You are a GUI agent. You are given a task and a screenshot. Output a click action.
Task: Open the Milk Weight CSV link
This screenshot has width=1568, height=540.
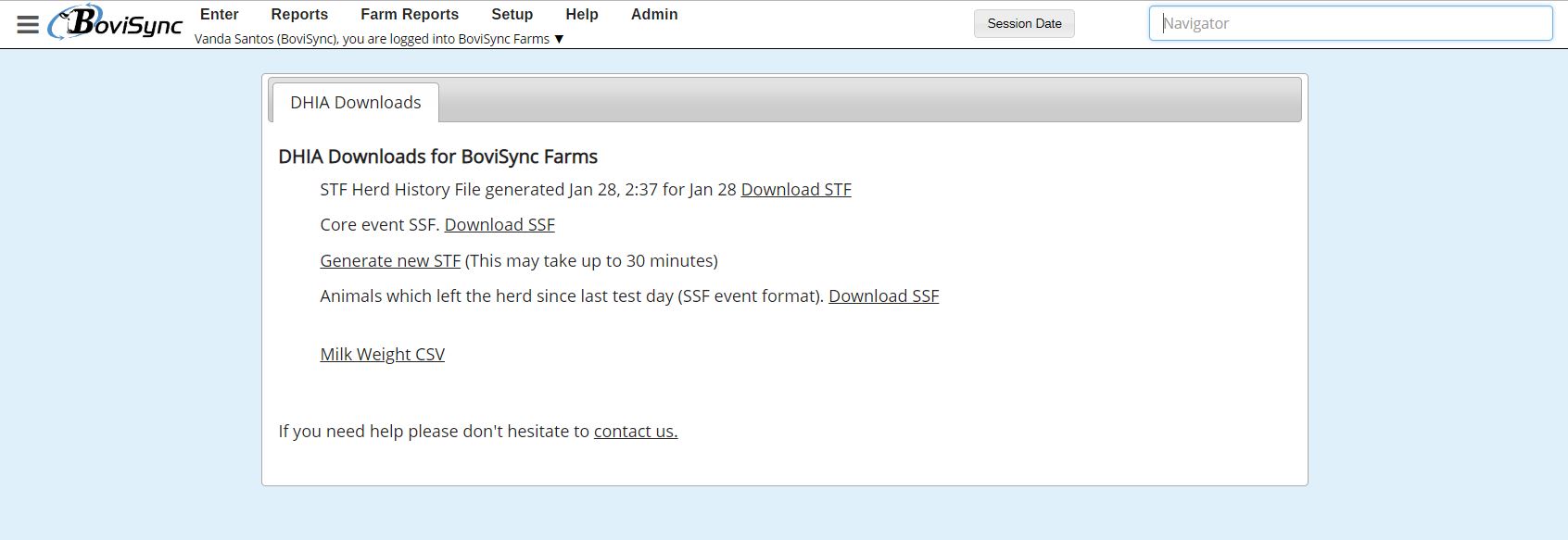382,355
